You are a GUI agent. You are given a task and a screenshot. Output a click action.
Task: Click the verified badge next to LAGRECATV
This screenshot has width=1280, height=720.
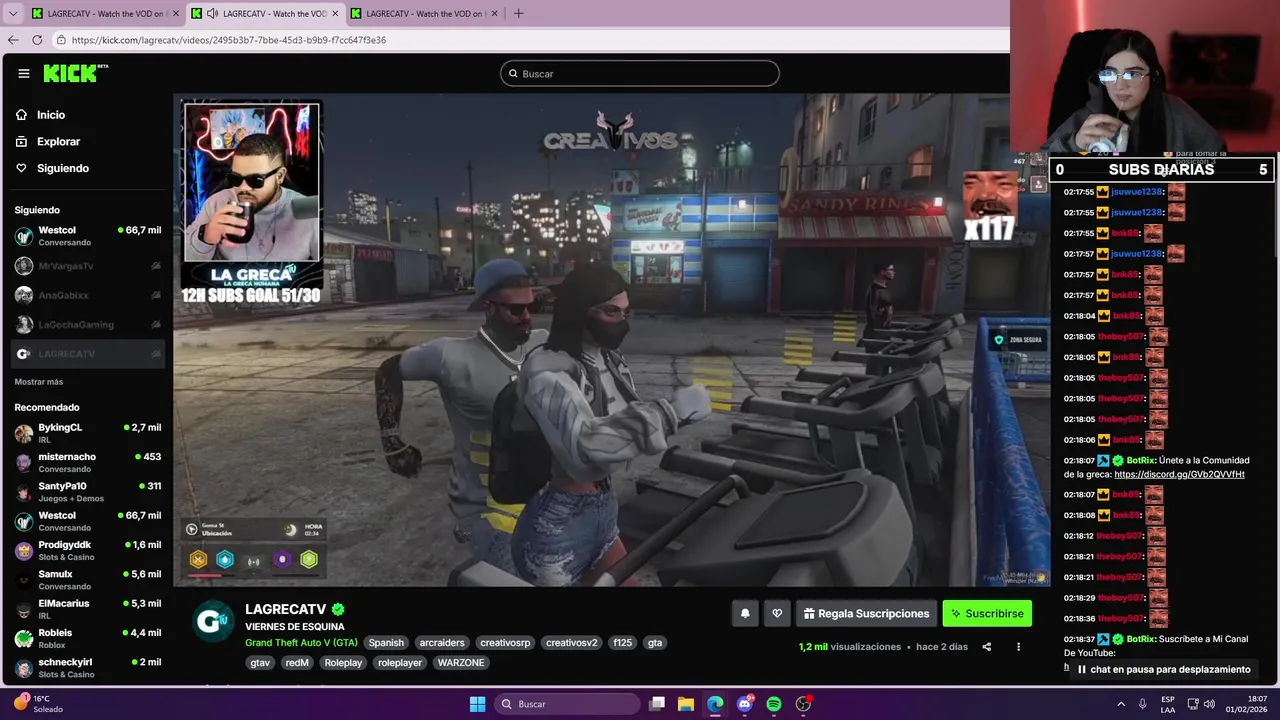[x=338, y=609]
